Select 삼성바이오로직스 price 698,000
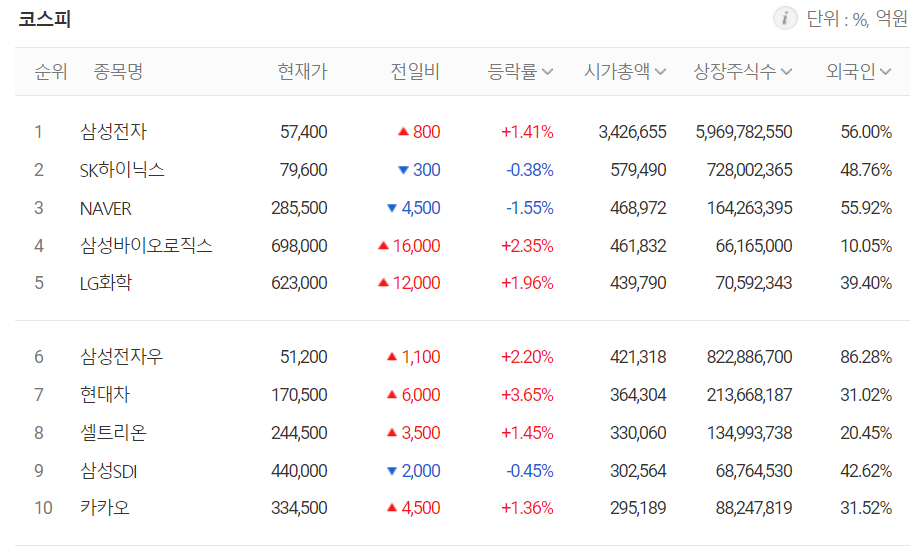The height and width of the screenshot is (558, 922). pyautogui.click(x=299, y=246)
